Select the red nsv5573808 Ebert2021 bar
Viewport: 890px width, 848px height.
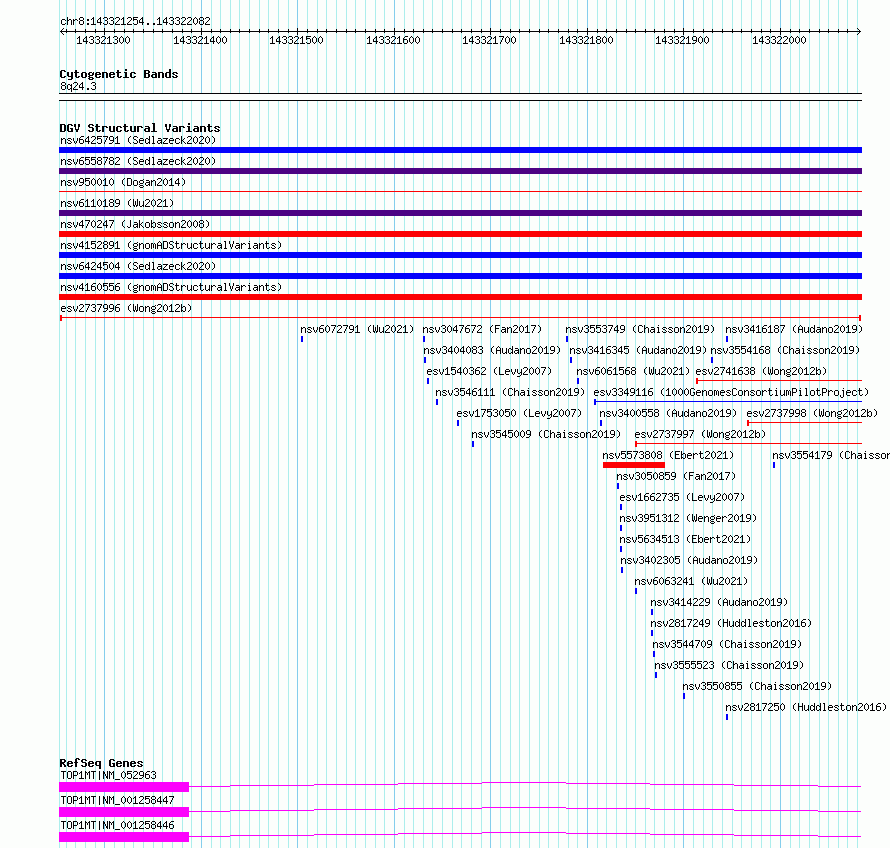633,465
